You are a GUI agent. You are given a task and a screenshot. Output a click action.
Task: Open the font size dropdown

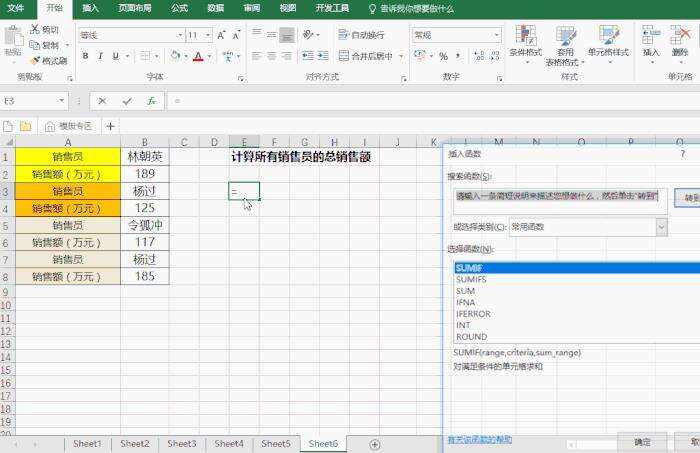point(207,34)
